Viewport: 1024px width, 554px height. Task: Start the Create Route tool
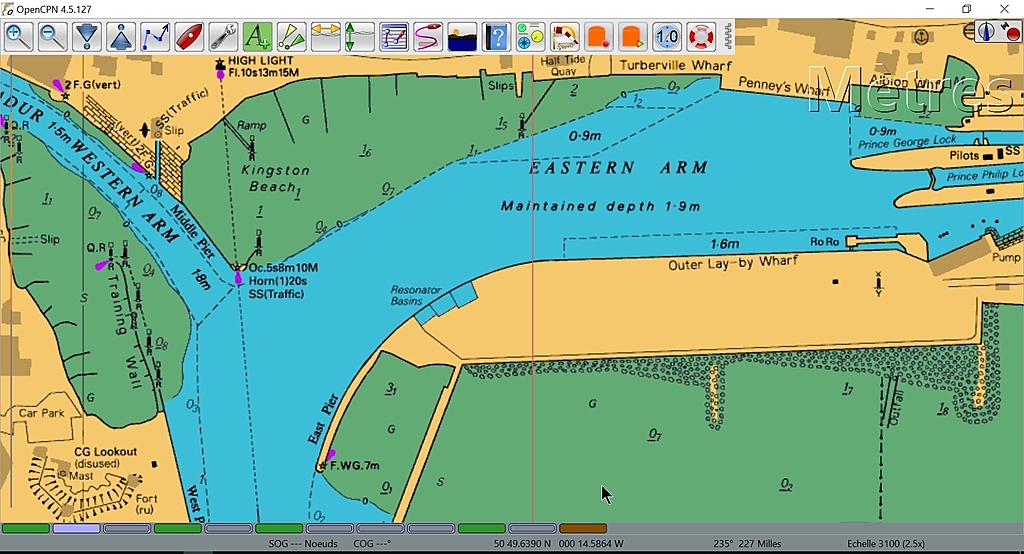pos(155,37)
